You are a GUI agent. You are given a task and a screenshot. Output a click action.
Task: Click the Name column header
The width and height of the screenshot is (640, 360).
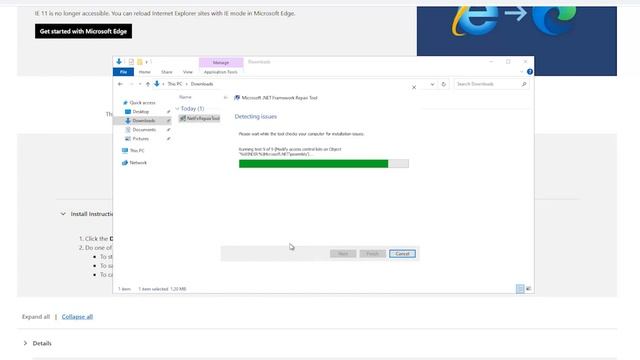[185, 97]
